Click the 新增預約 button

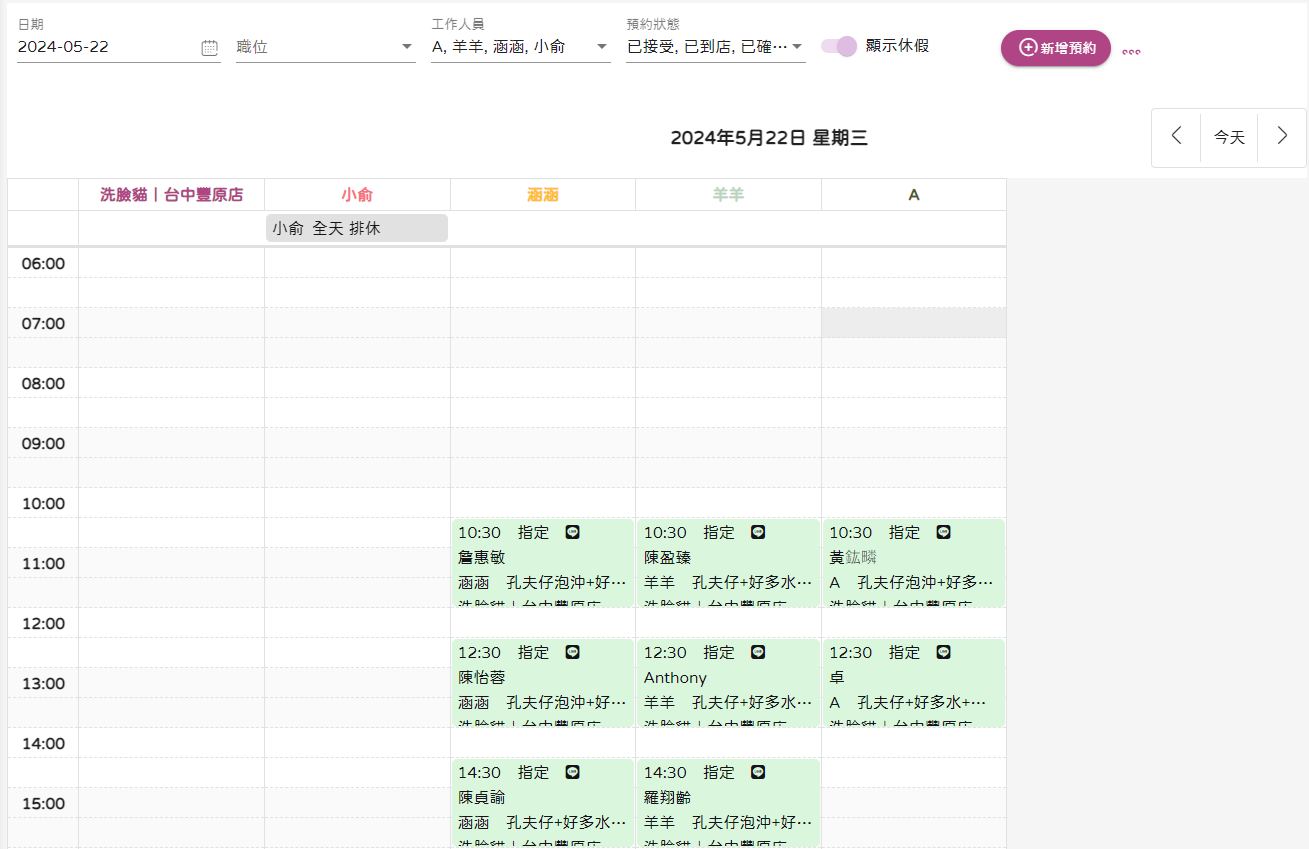click(1055, 48)
